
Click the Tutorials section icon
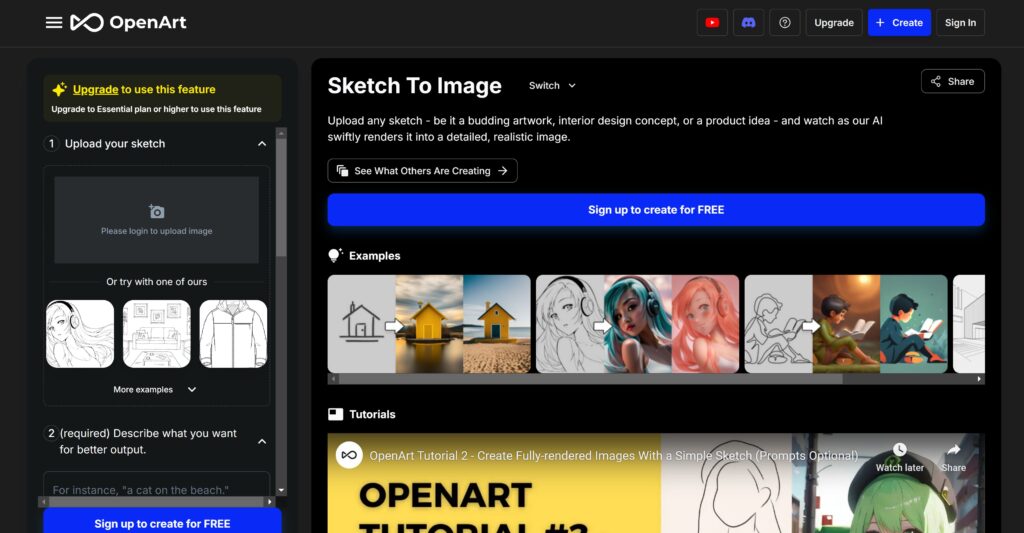(x=336, y=414)
